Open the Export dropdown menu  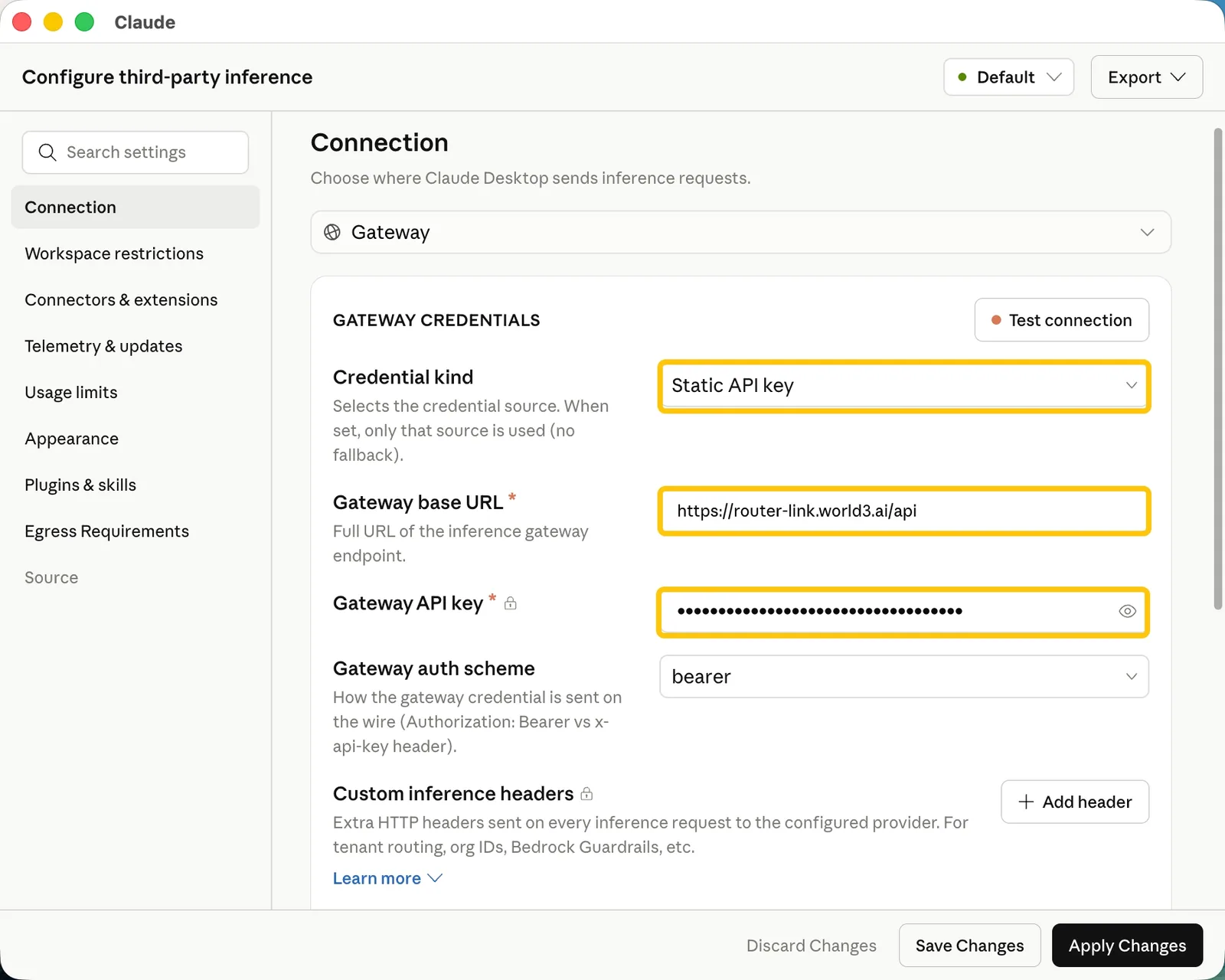pos(1146,77)
